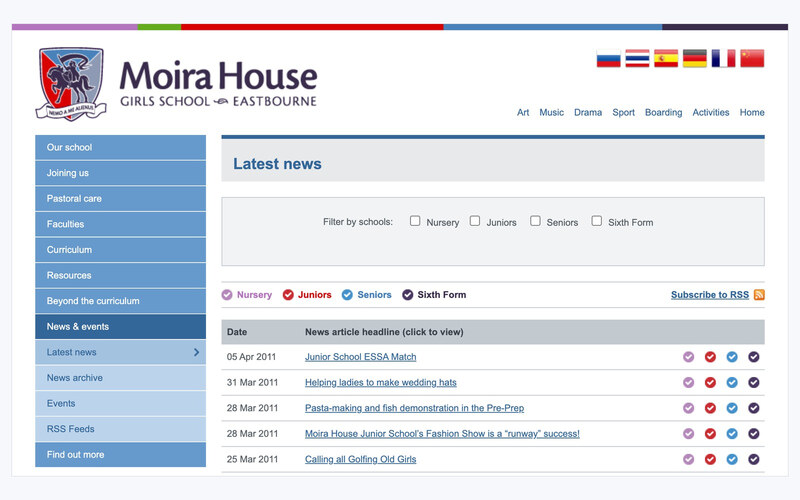Click Juniors red tick on wedding hats row
This screenshot has height=500, width=800.
[x=710, y=383]
